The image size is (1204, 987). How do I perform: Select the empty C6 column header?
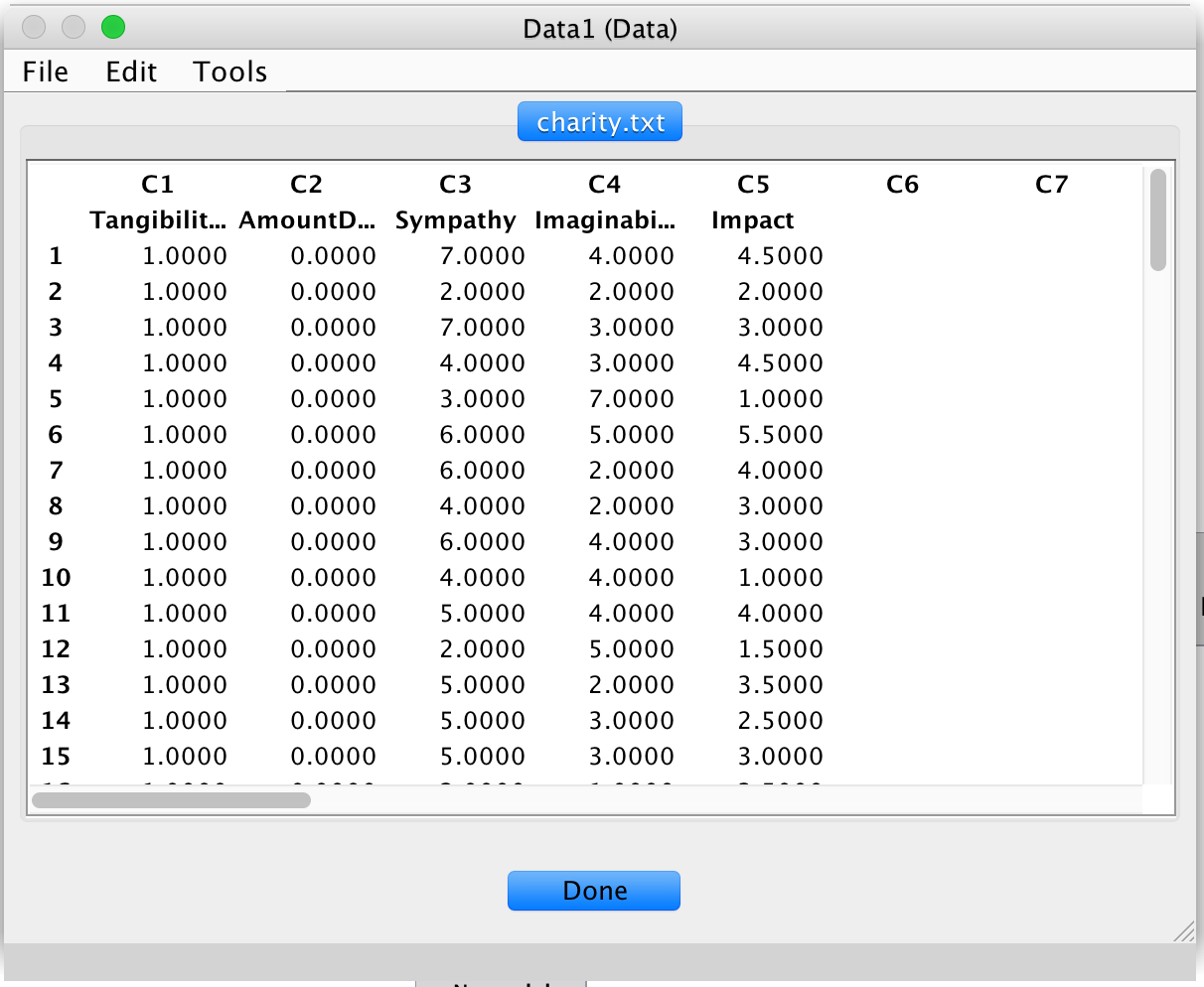902,184
